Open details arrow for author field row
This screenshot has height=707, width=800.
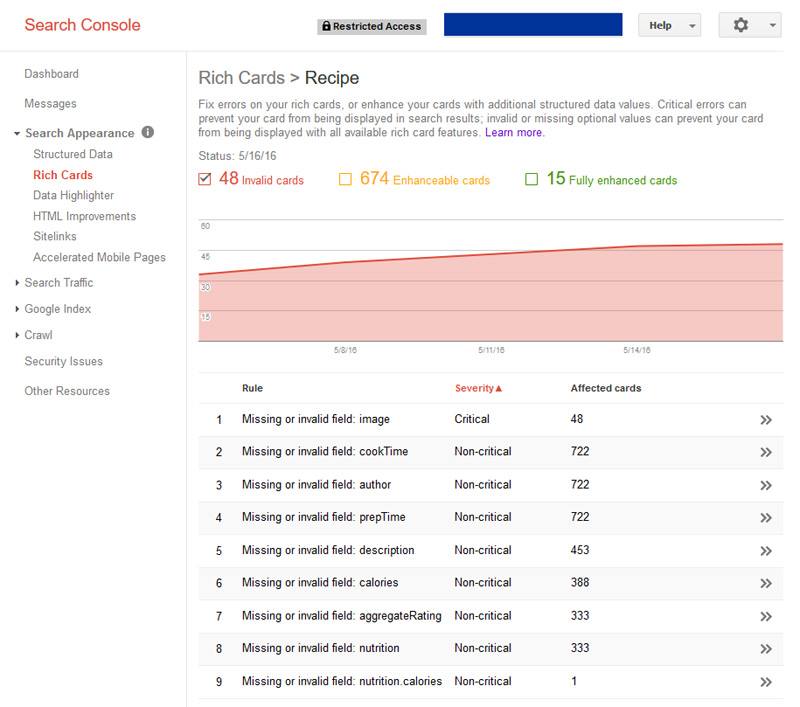tap(766, 485)
